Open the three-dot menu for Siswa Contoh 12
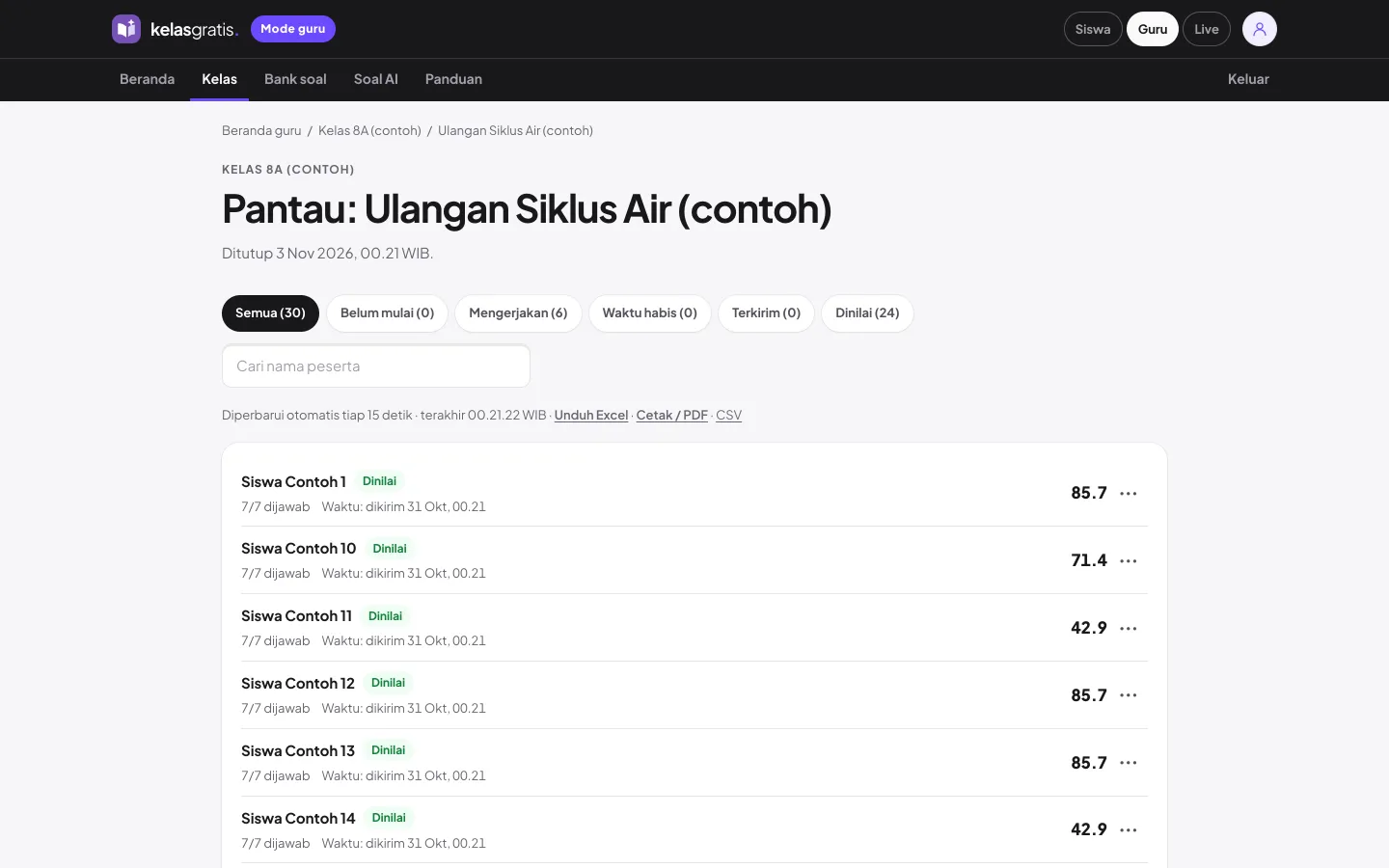The image size is (1389, 868). tap(1129, 695)
